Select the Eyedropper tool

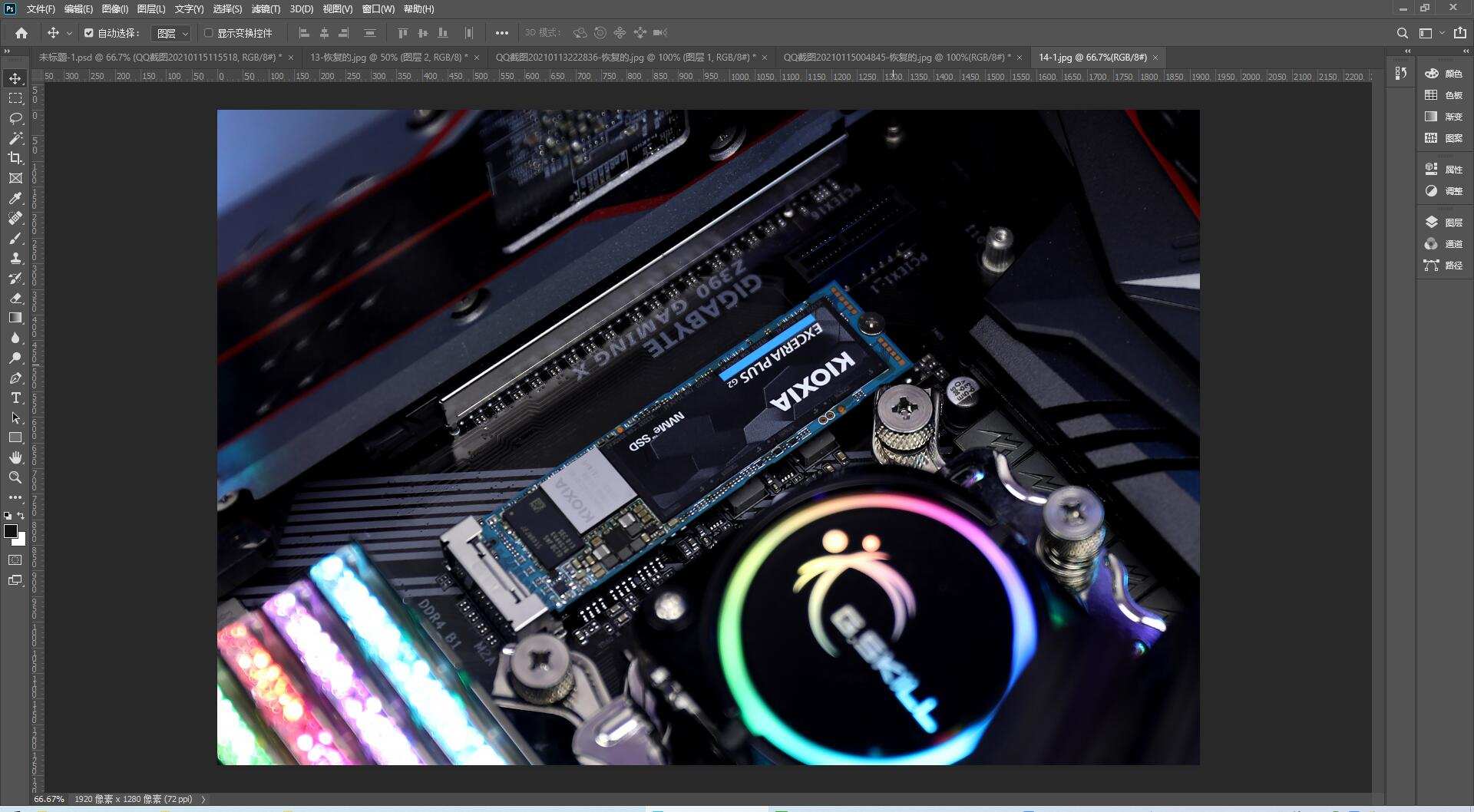click(15, 198)
